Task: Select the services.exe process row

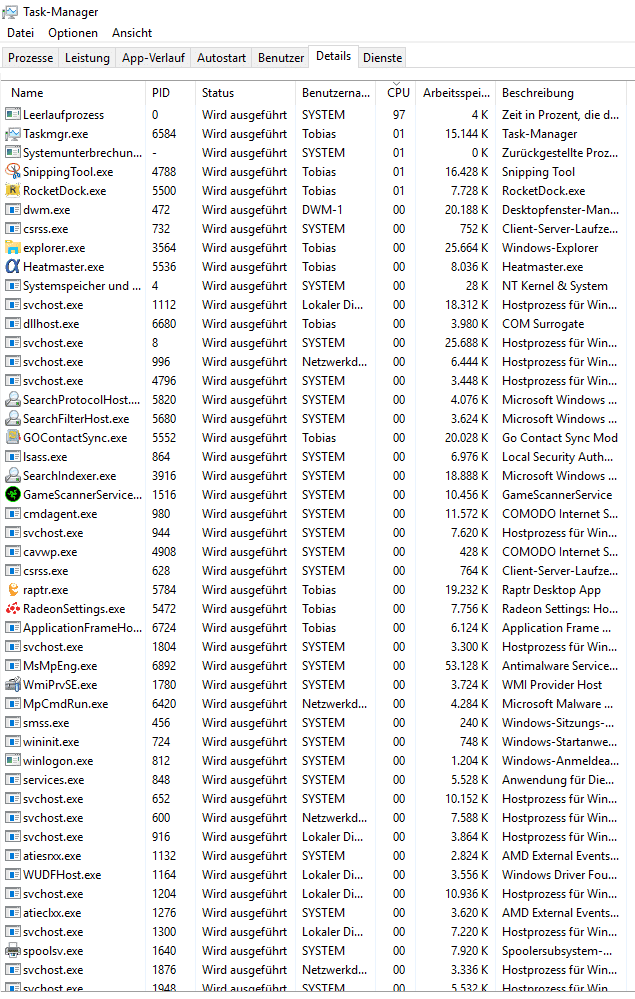Action: (x=315, y=780)
